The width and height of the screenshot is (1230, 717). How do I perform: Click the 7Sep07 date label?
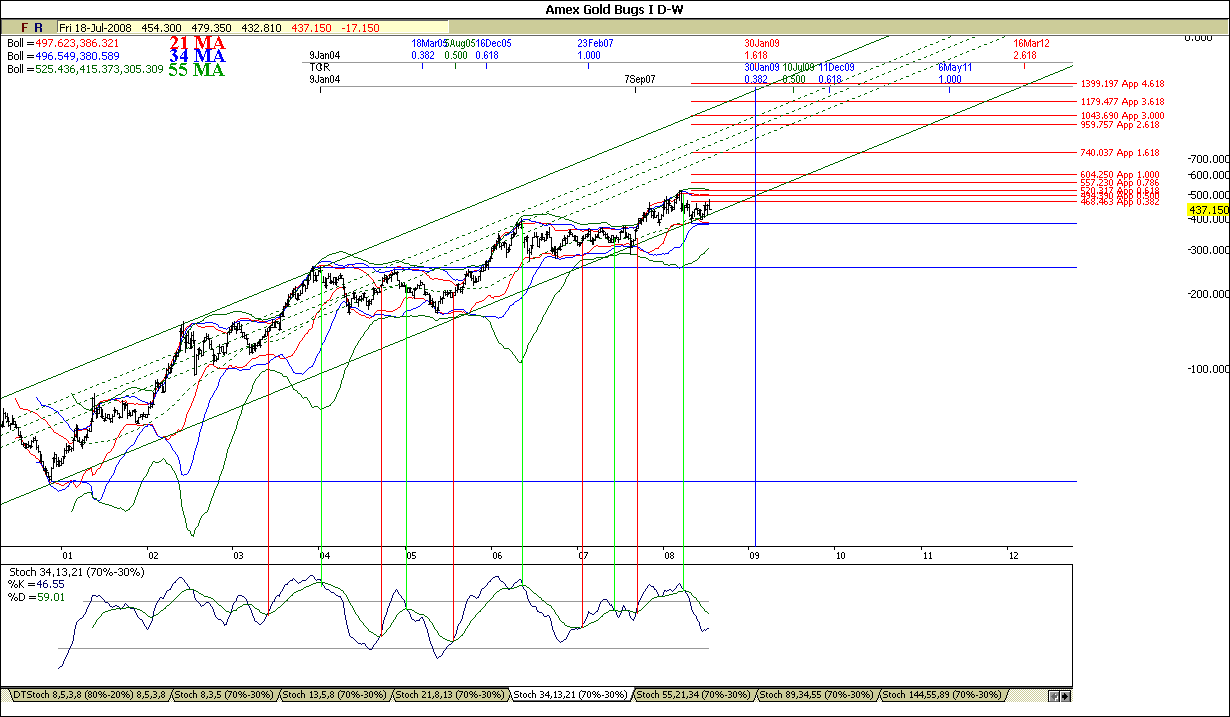(640, 78)
